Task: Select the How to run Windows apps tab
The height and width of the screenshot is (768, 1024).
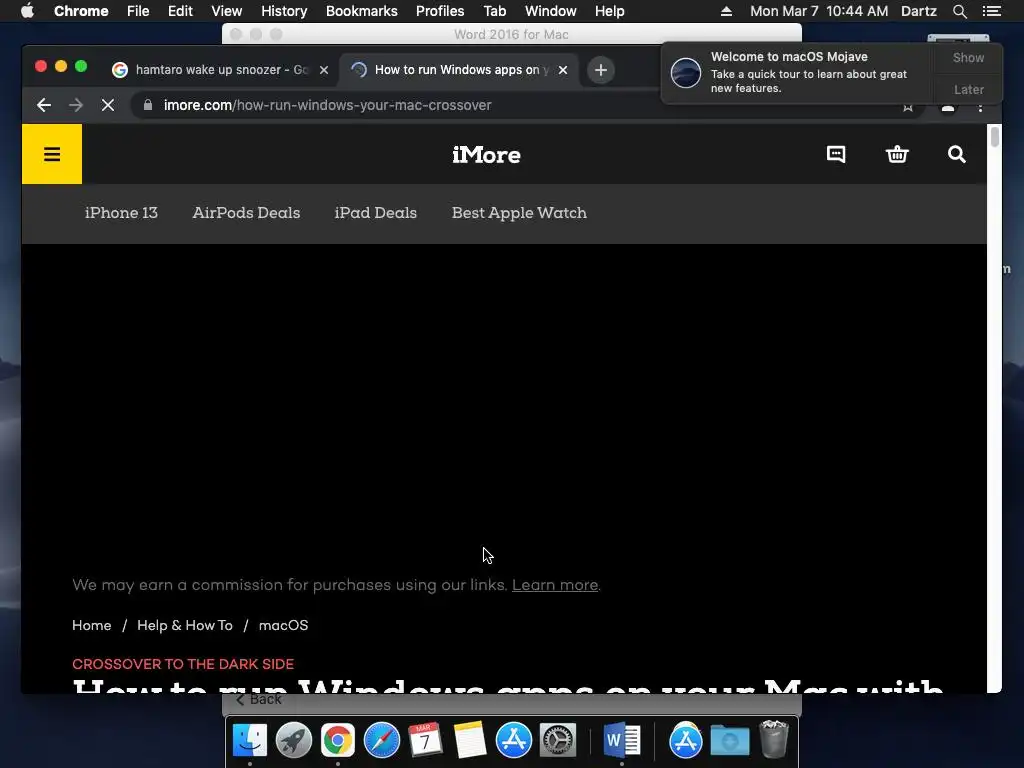Action: [x=458, y=70]
